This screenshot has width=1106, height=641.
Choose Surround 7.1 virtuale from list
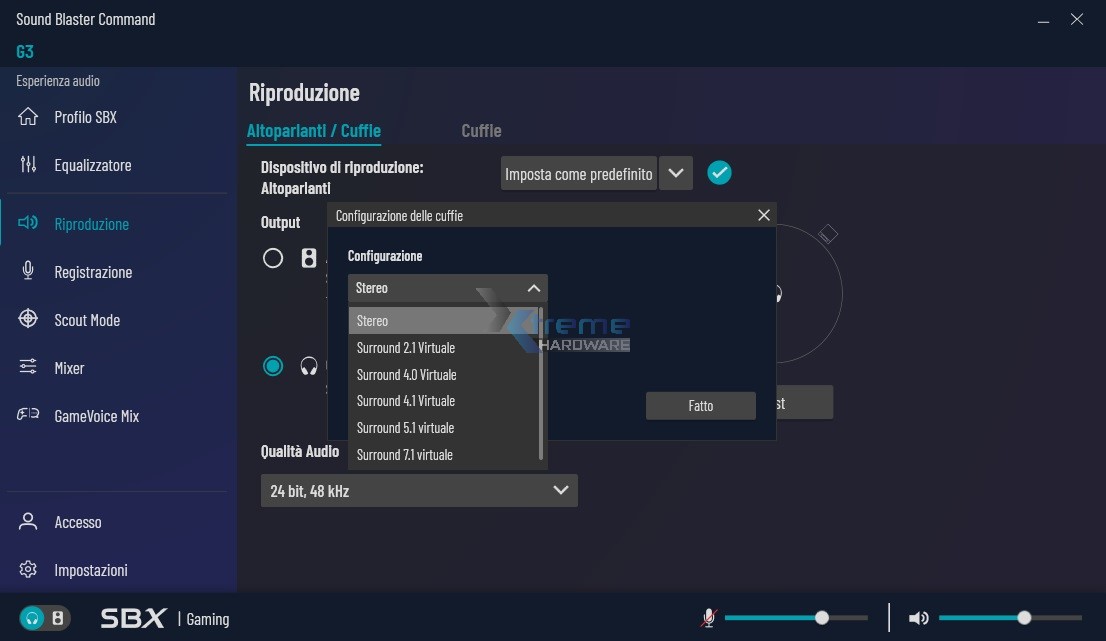tap(405, 454)
